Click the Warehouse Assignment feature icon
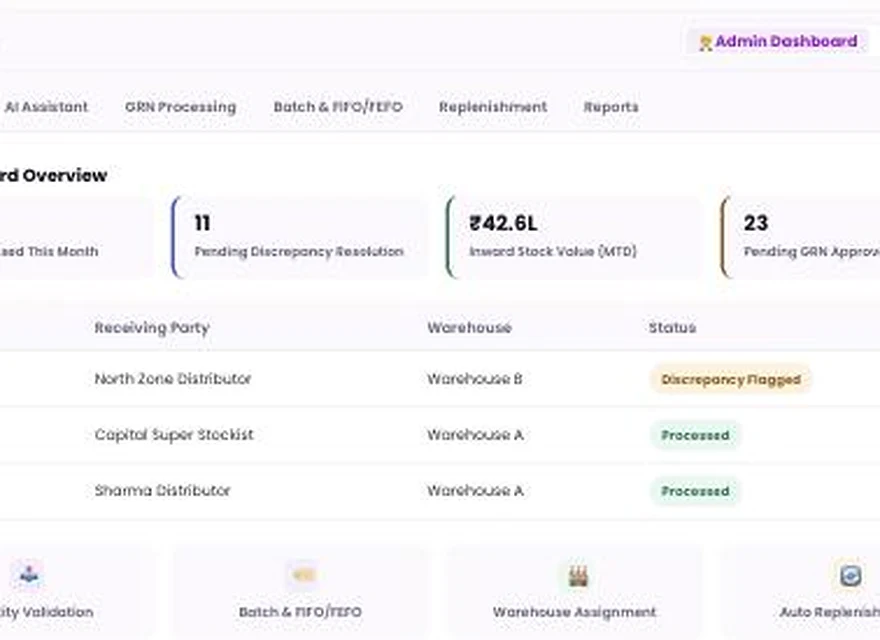880x640 pixels. pyautogui.click(x=577, y=575)
